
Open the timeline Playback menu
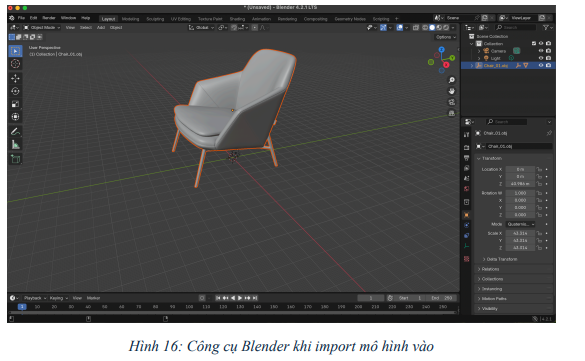click(x=35, y=298)
